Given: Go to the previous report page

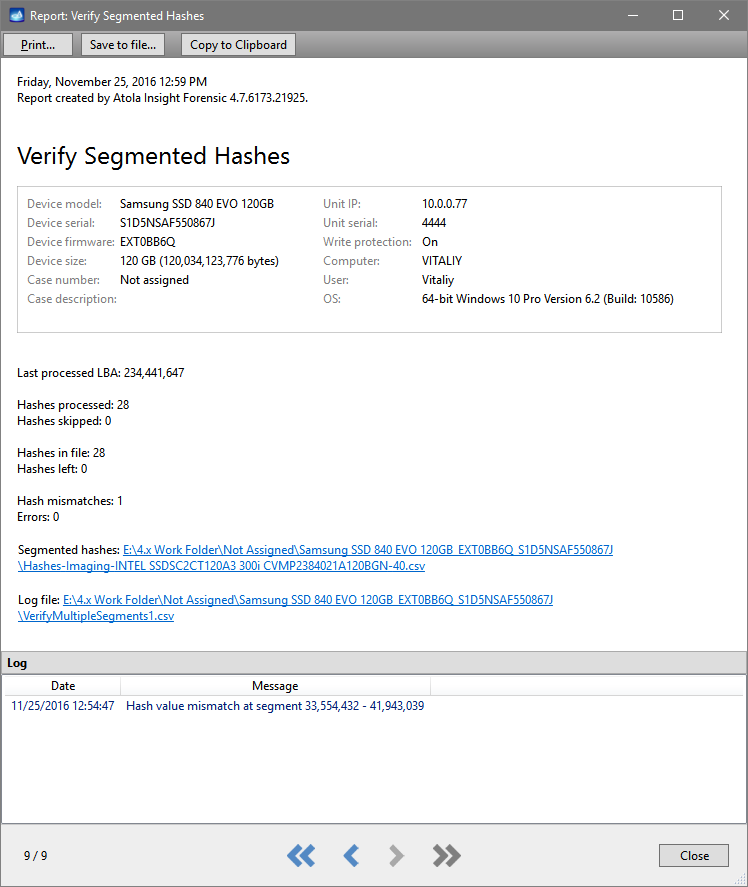Looking at the screenshot, I should (351, 856).
